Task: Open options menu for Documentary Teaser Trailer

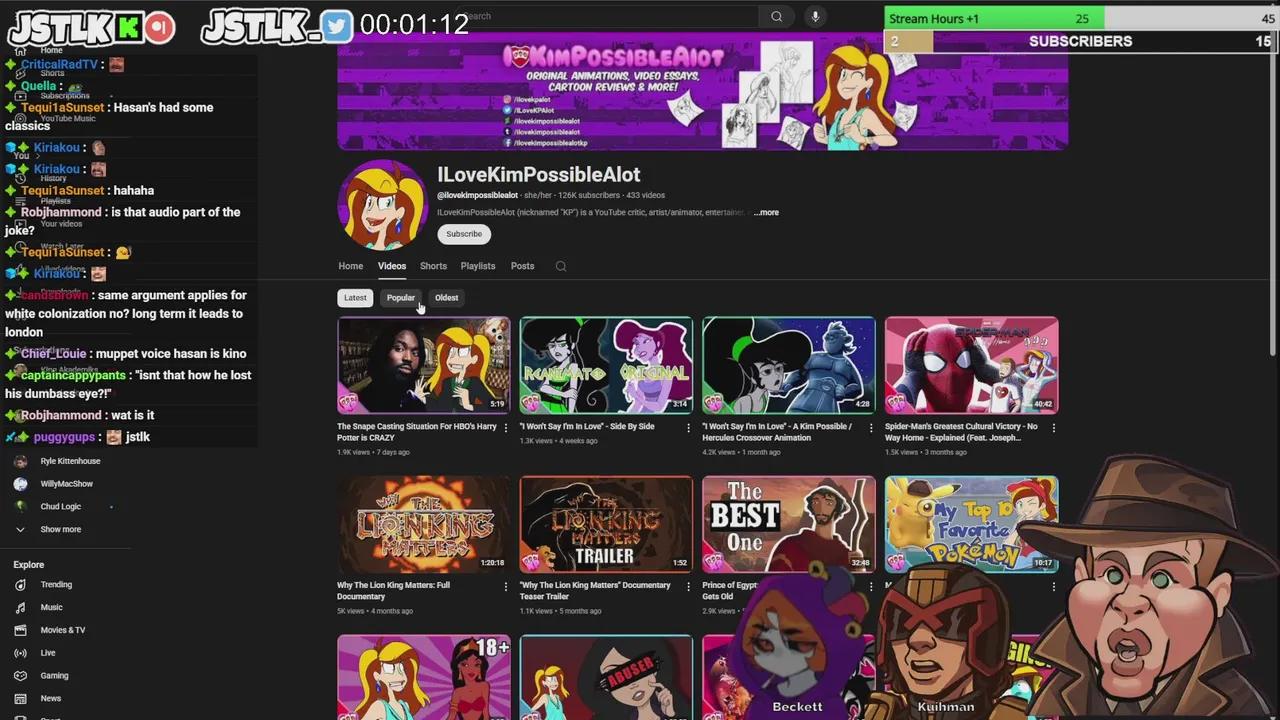Action: click(x=688, y=587)
